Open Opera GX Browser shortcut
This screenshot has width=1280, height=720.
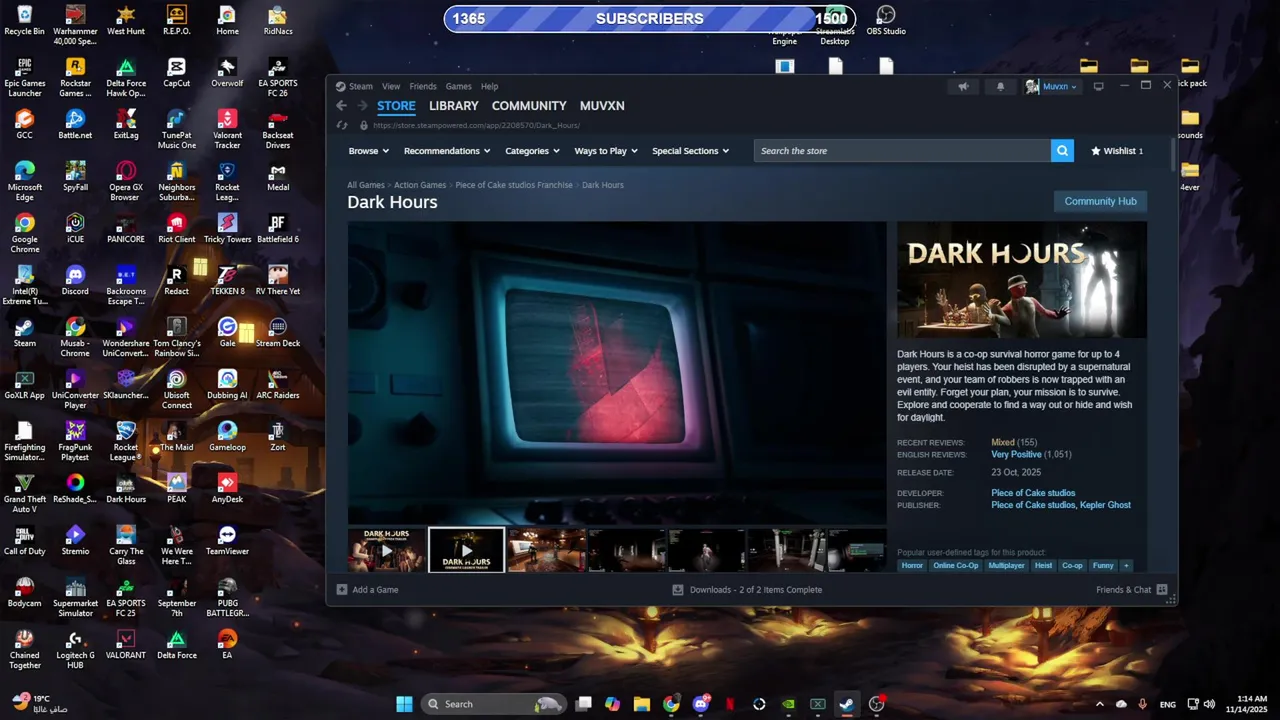pyautogui.click(x=126, y=181)
